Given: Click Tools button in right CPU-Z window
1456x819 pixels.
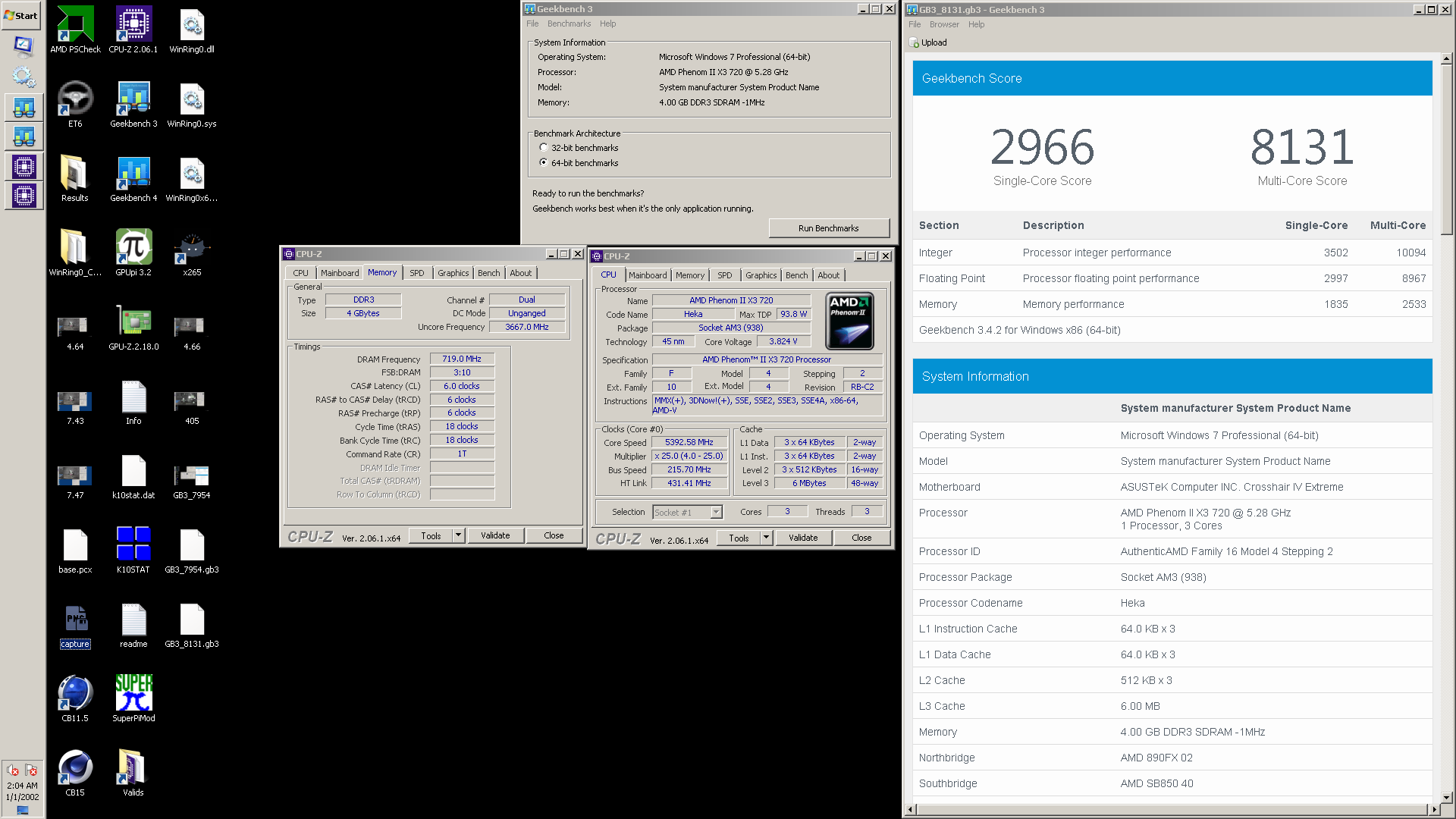Looking at the screenshot, I should tap(739, 538).
